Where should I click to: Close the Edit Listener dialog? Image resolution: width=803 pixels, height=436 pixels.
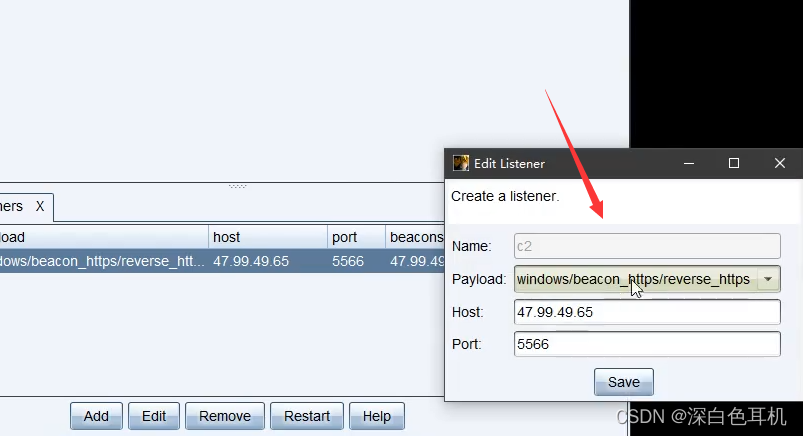point(779,163)
